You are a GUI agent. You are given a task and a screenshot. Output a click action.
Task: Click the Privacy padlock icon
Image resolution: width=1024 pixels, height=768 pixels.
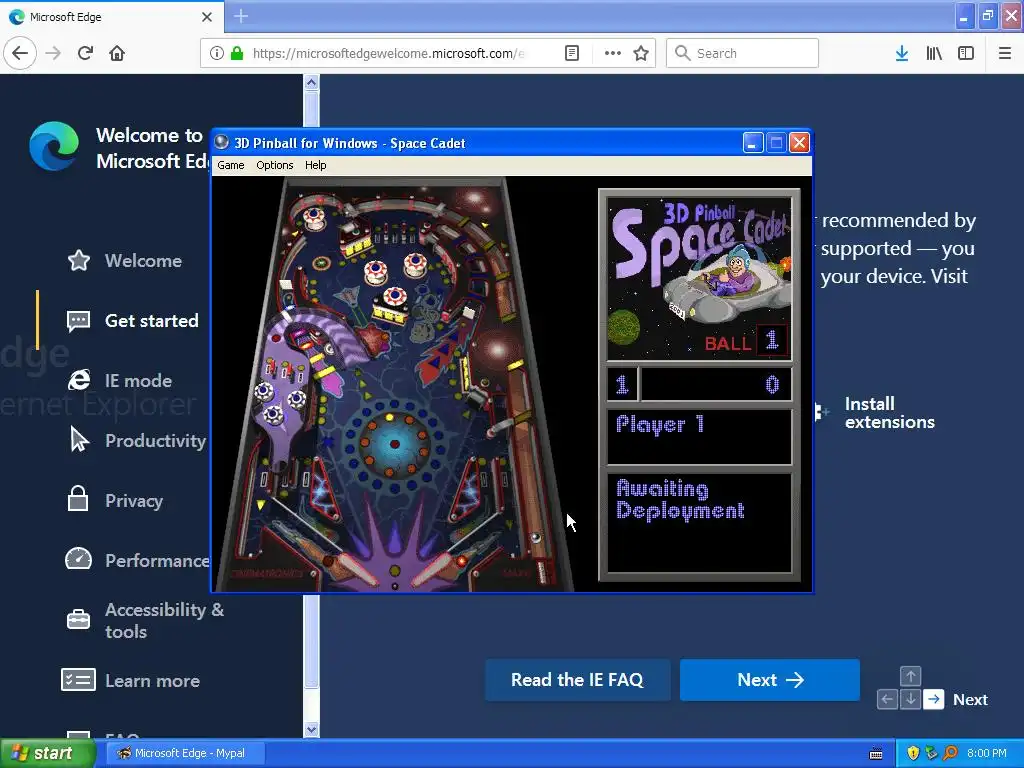(x=78, y=499)
